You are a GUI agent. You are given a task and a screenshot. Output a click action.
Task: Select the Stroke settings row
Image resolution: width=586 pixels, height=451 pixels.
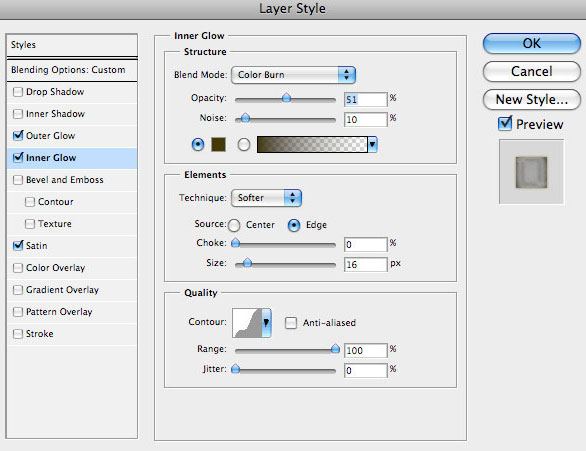pos(72,334)
